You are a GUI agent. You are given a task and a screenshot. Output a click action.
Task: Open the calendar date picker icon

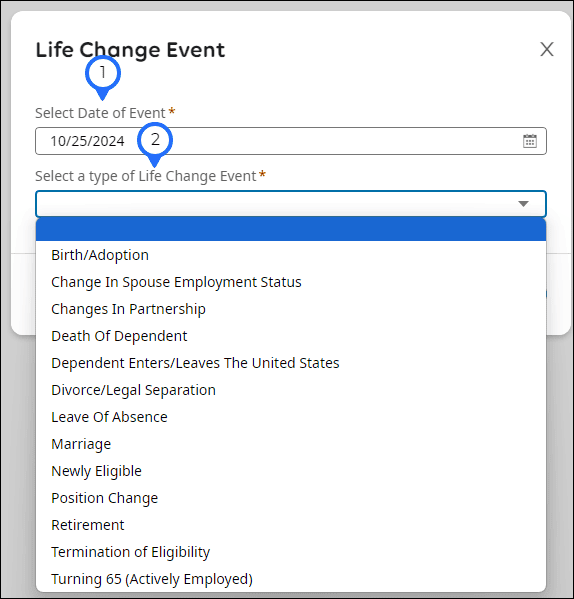pos(529,141)
